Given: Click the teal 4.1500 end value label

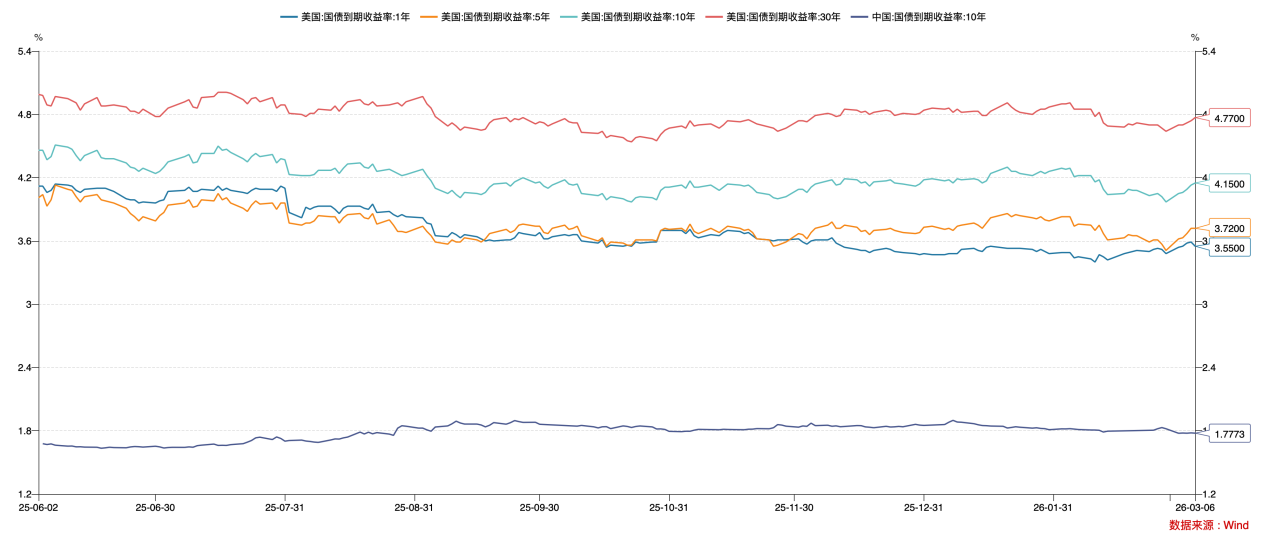Looking at the screenshot, I should (1229, 184).
